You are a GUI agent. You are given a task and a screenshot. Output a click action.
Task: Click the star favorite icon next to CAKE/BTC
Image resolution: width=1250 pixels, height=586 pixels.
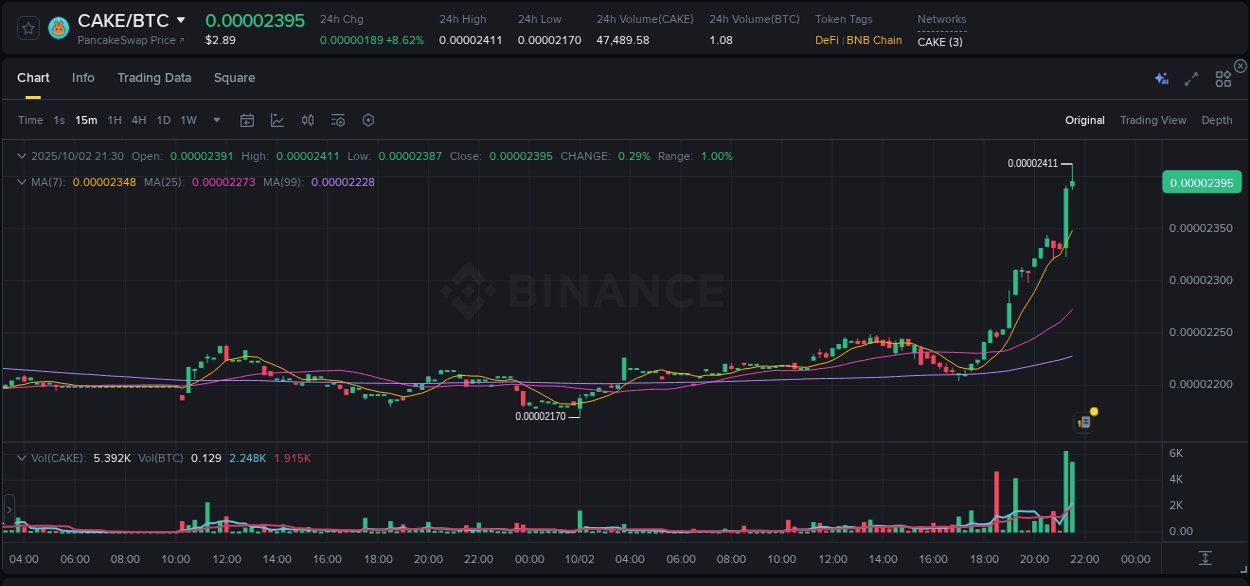tap(28, 28)
